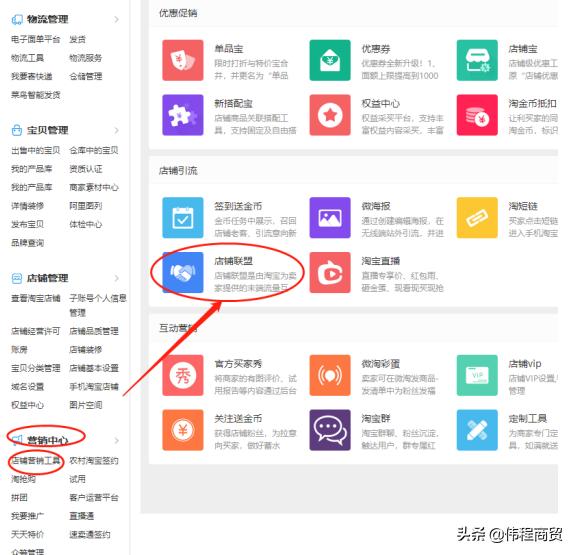Open 店铺经营许可 link
This screenshot has height=555, width=576.
(x=36, y=331)
